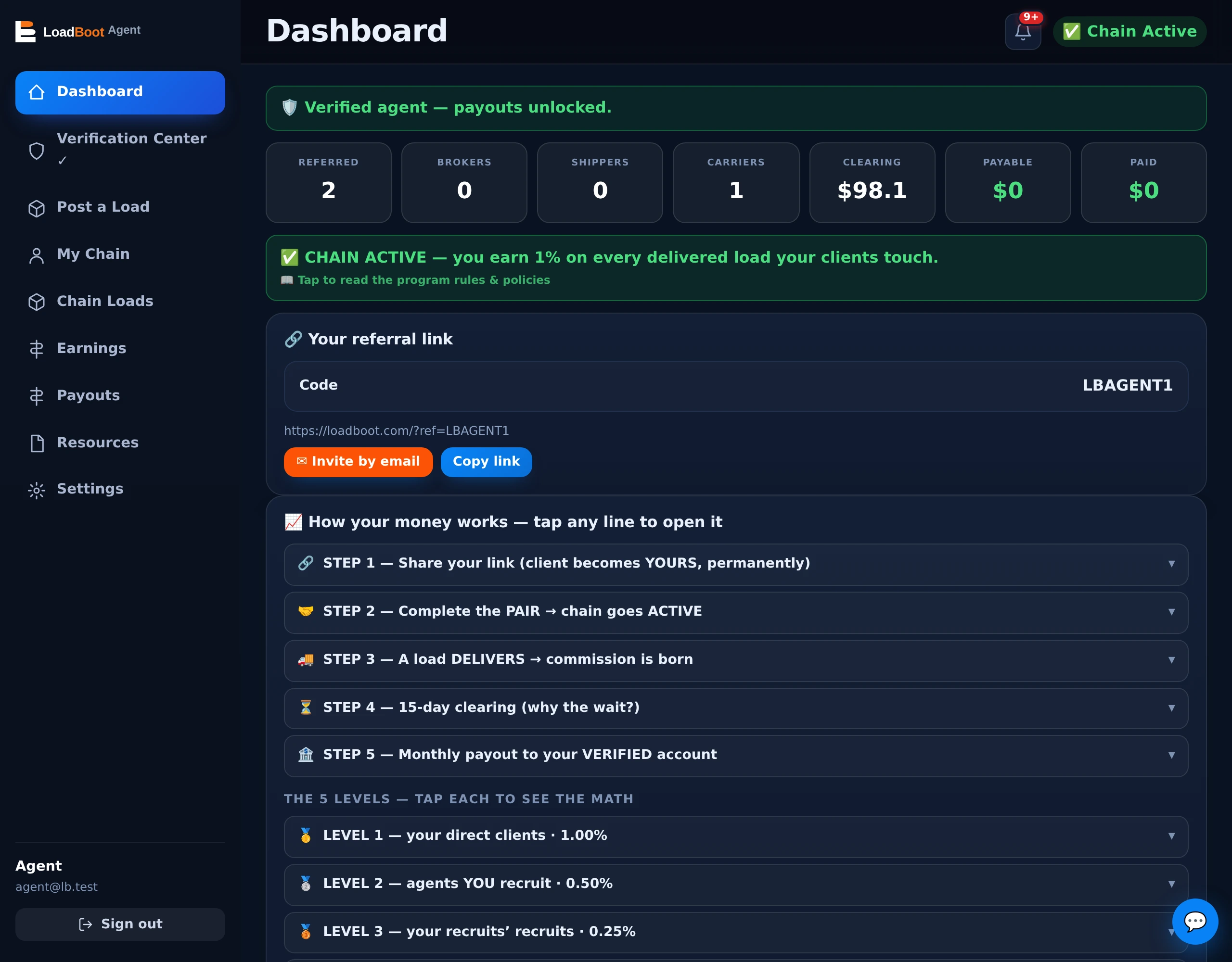The width and height of the screenshot is (1232, 962).
Task: Click the handshake emoji on STEP 2
Action: pos(306,611)
